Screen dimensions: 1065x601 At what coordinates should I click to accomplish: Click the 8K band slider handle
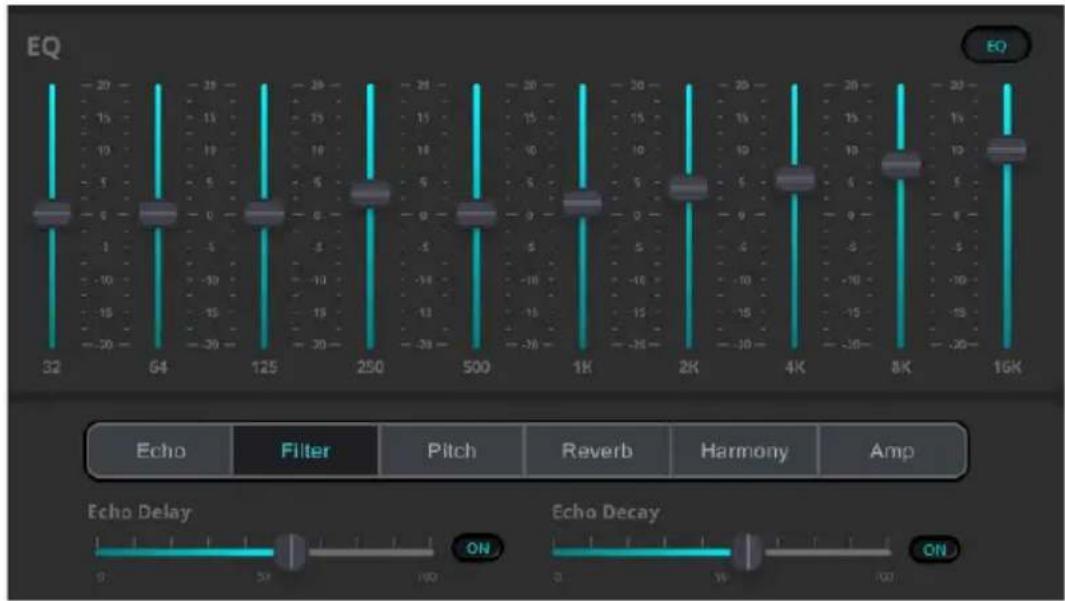(x=901, y=165)
